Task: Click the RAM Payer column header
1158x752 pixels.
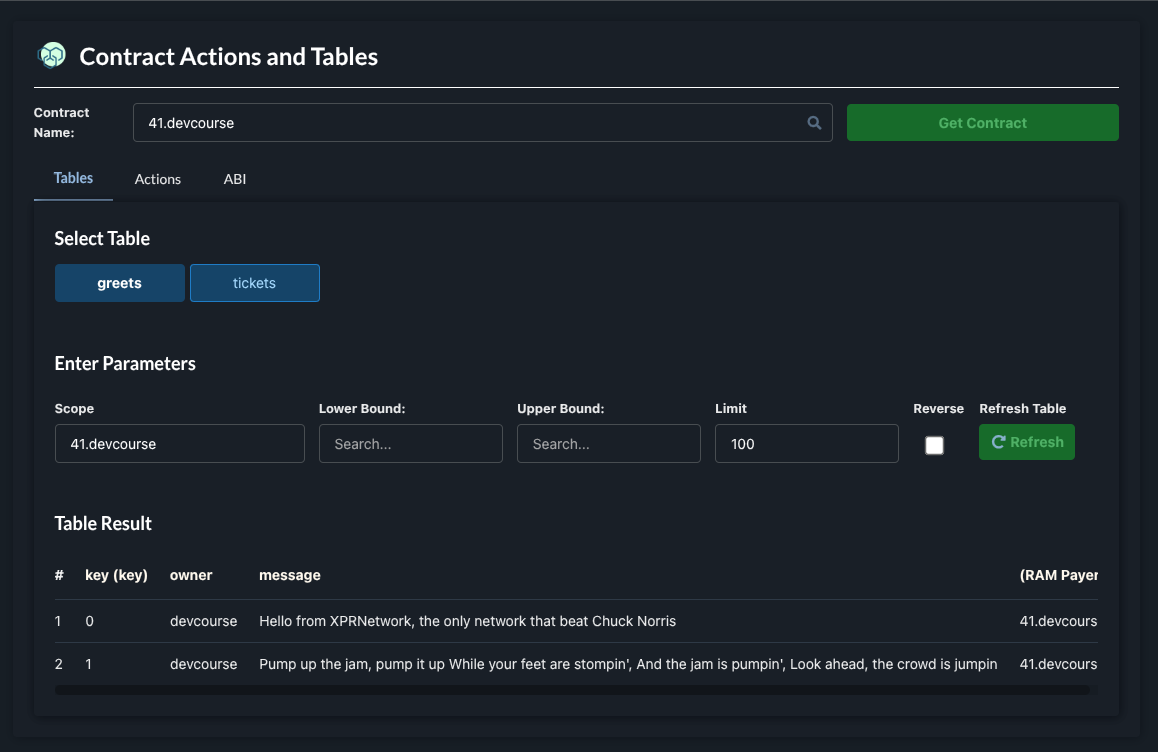Action: [1058, 575]
